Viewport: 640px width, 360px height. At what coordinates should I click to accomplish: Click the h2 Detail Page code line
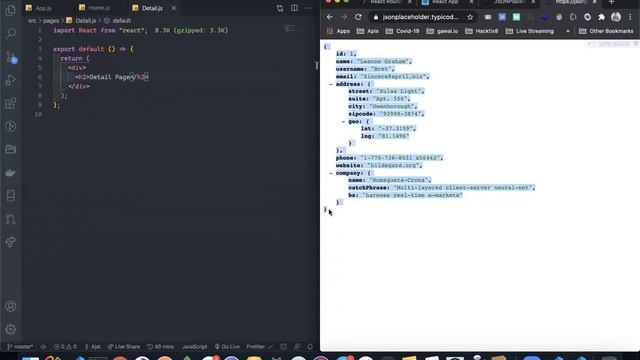pyautogui.click(x=112, y=77)
